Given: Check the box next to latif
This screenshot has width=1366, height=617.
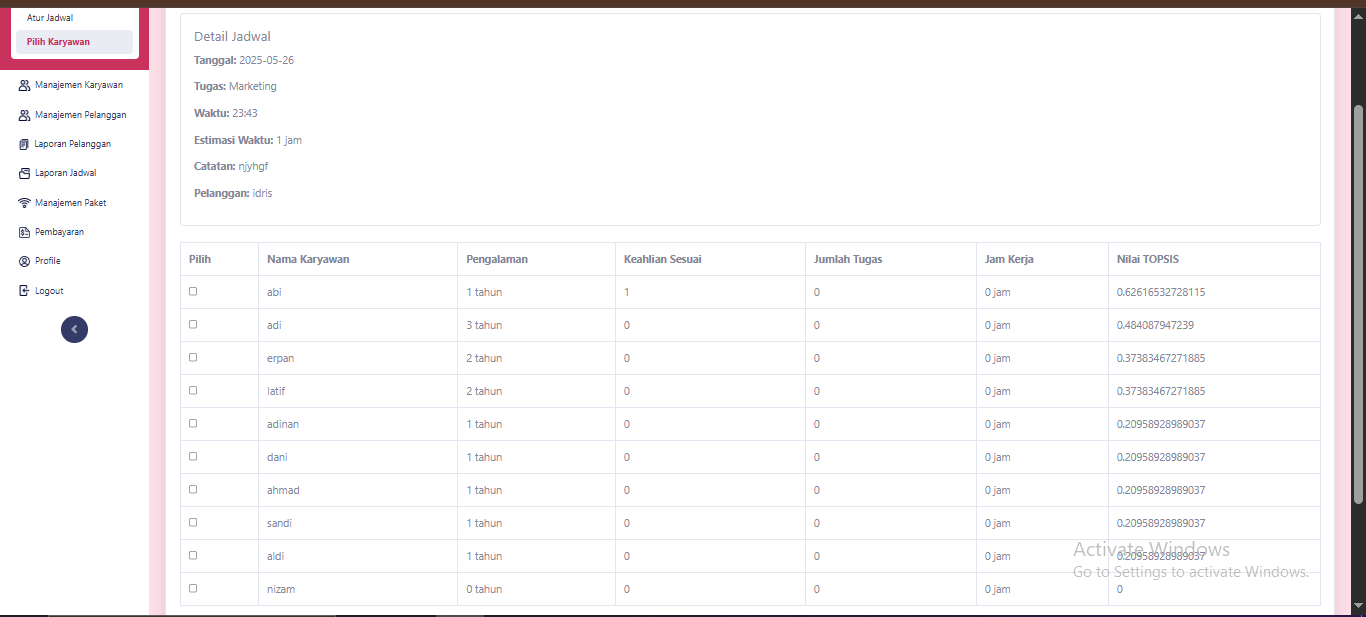Looking at the screenshot, I should [x=193, y=390].
